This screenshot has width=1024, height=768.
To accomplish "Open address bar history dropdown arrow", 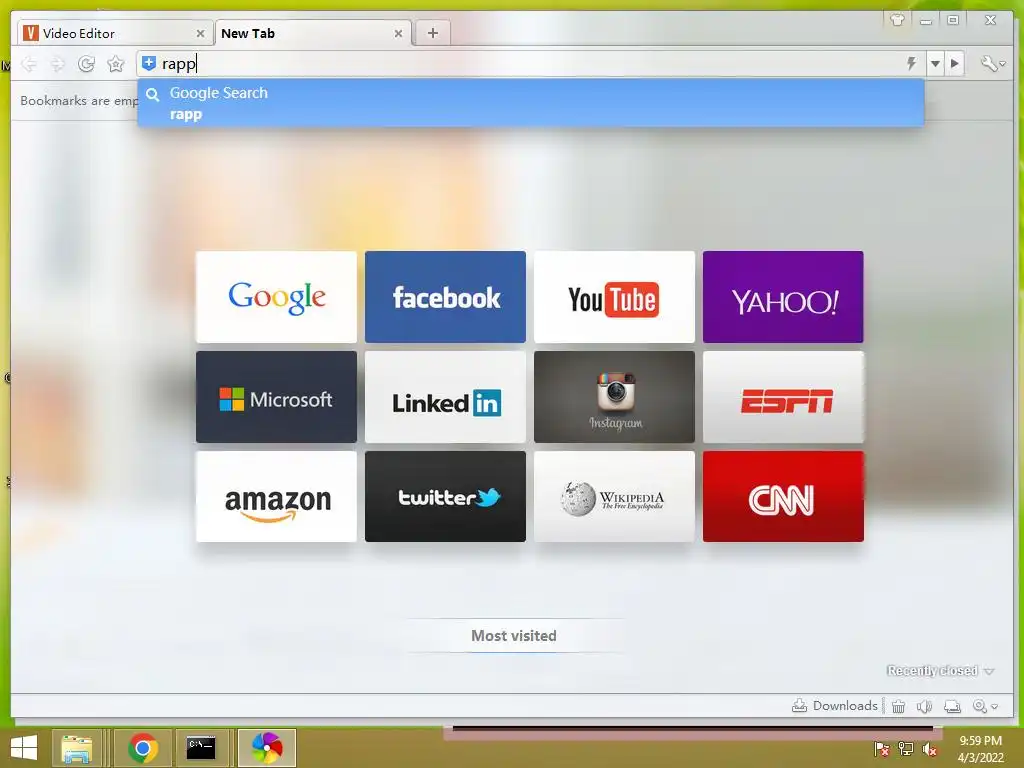I will click(x=935, y=63).
